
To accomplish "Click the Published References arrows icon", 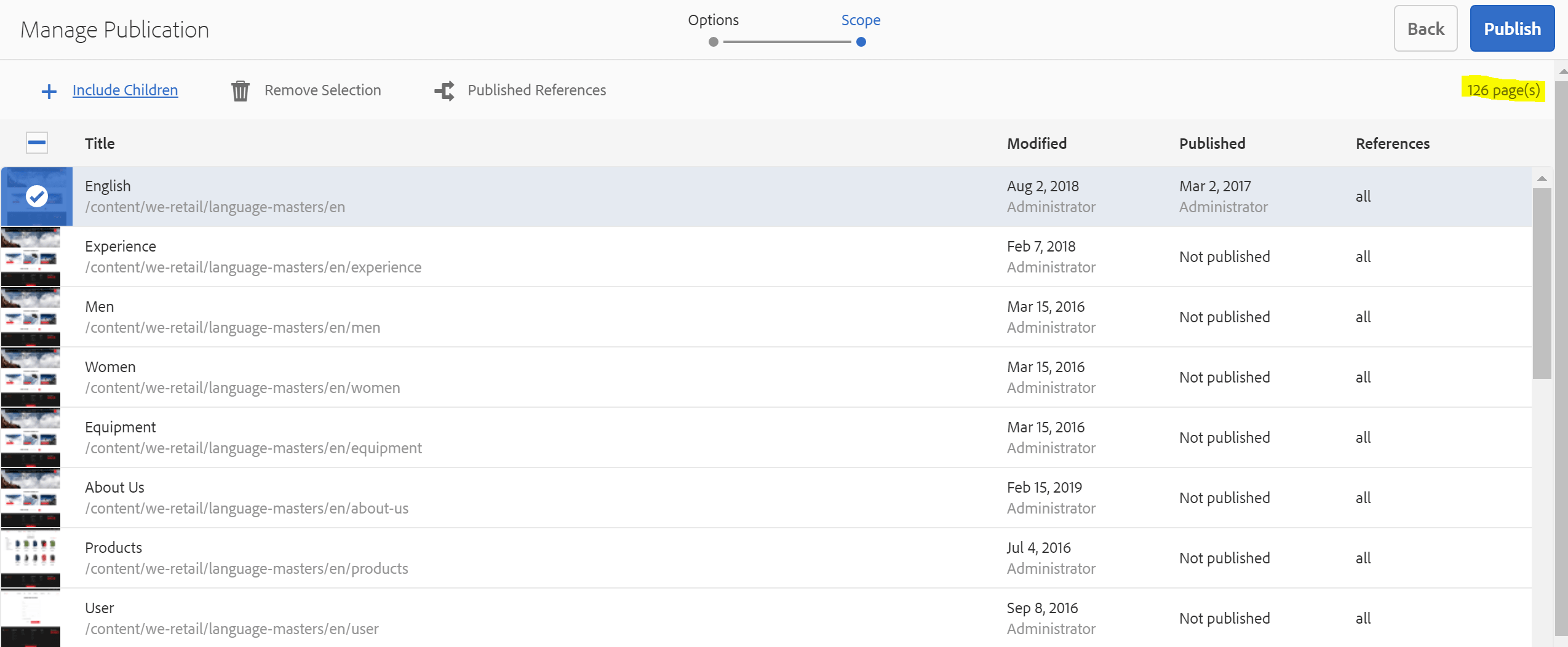I will (x=444, y=91).
